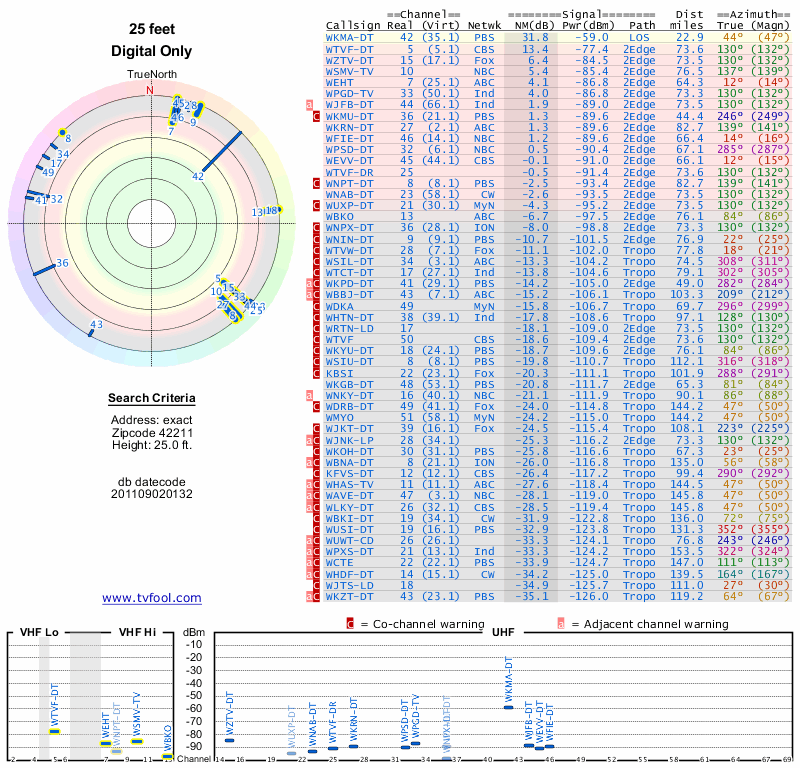Screen dimensions: 800x768
Task: Click the co-channel warning legend icon
Action: coord(350,624)
